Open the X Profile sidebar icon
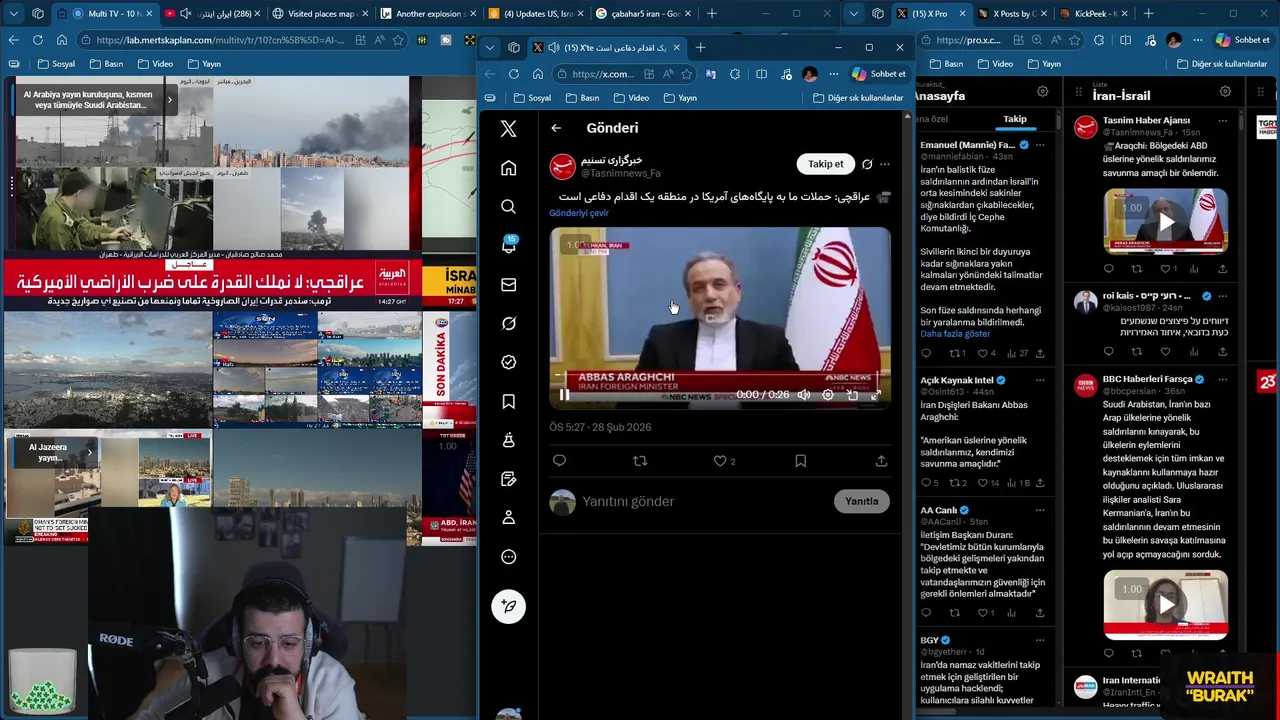 click(508, 517)
